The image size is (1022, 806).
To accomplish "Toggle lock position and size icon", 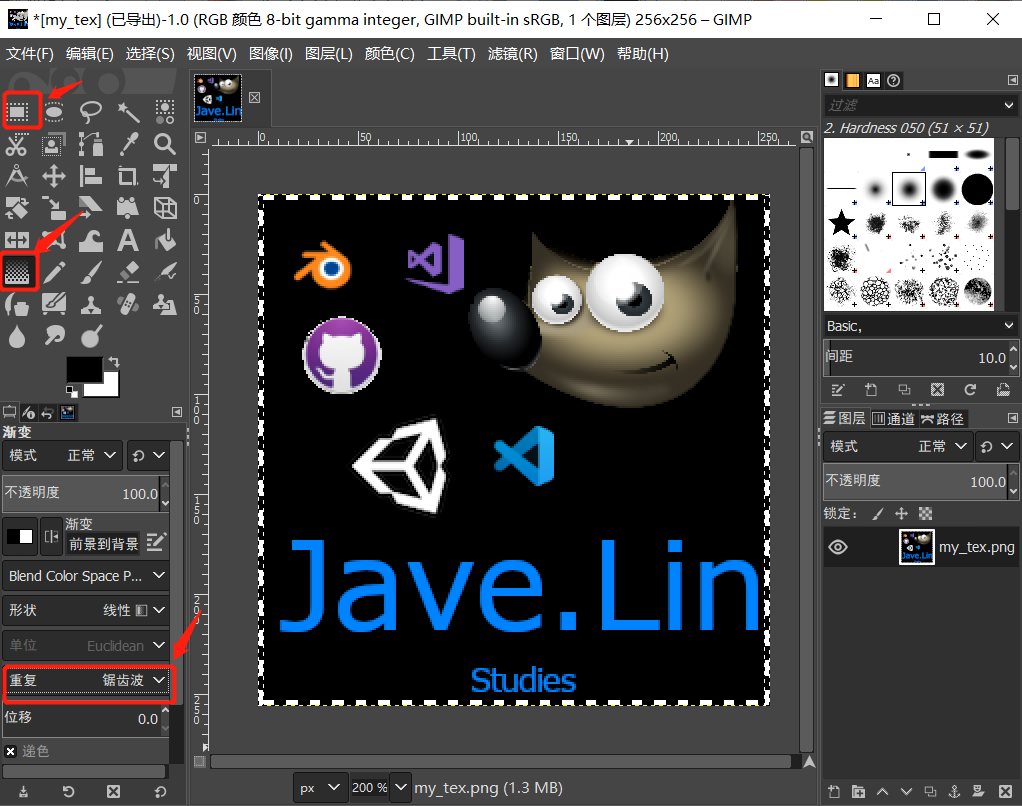I will tap(901, 514).
